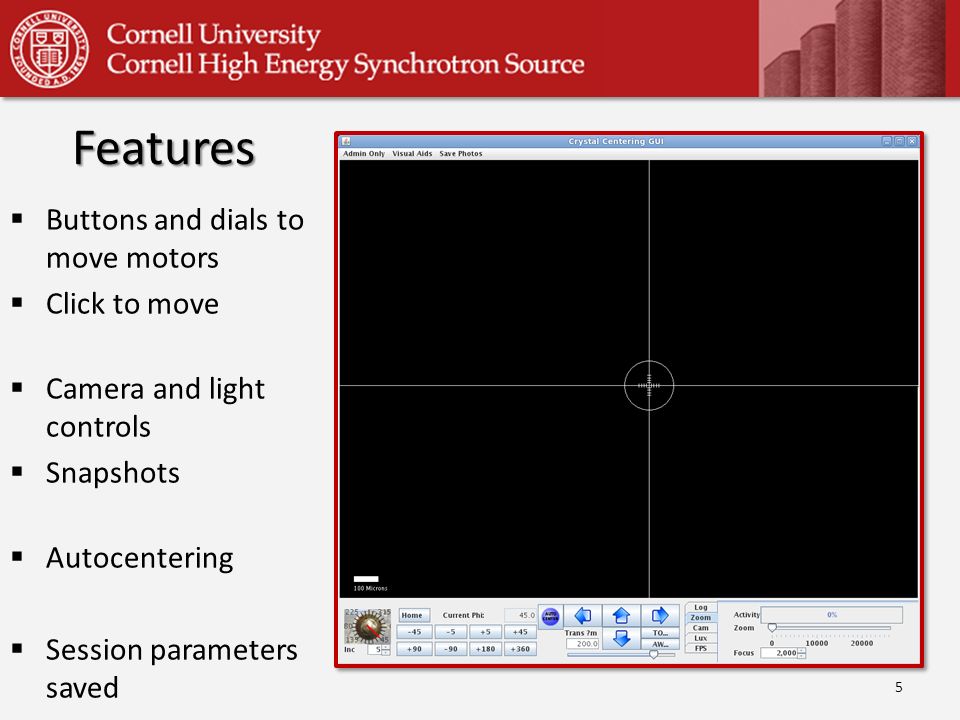Open the Visual Aids menu

pos(412,154)
